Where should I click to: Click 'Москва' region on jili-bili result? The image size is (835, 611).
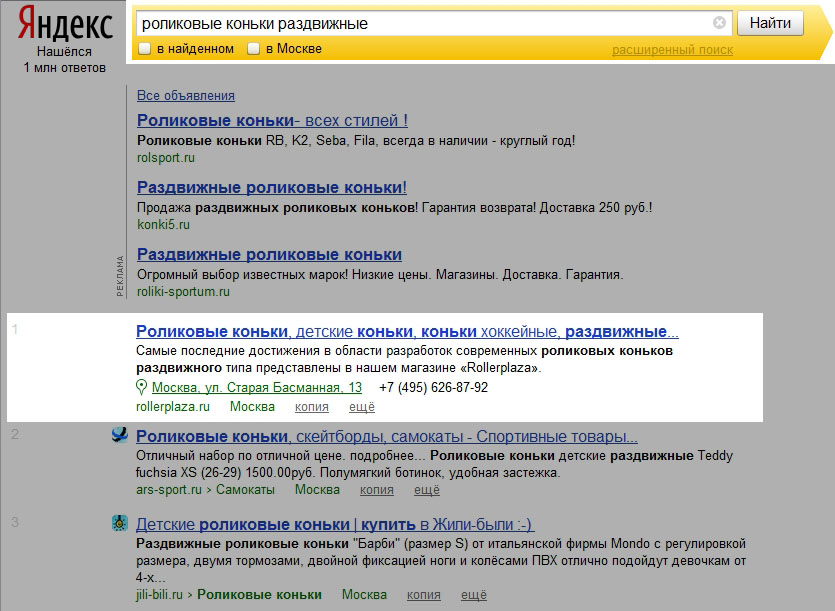coord(364,594)
